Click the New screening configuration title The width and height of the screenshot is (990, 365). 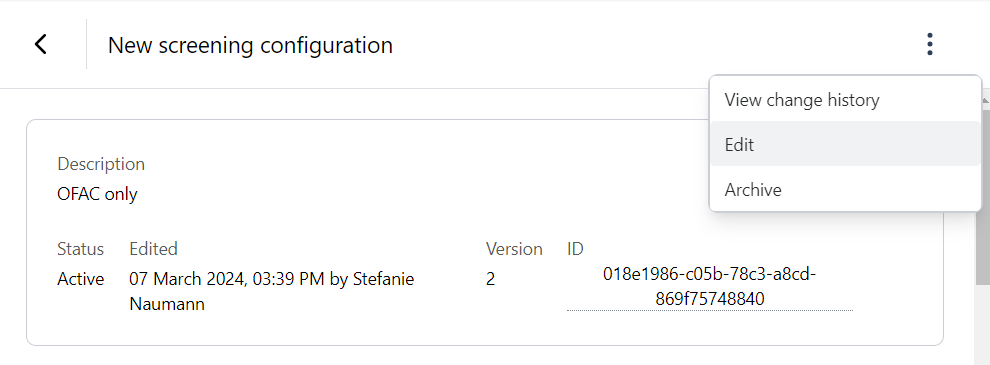(250, 45)
